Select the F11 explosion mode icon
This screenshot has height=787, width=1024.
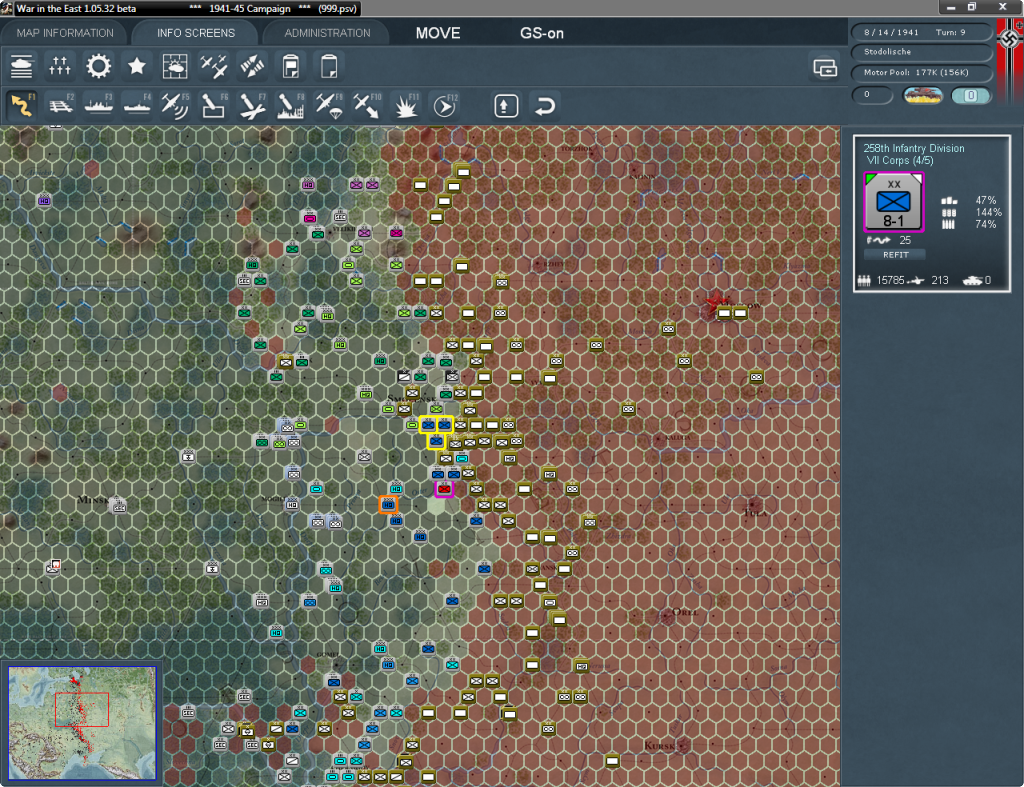pyautogui.click(x=406, y=105)
